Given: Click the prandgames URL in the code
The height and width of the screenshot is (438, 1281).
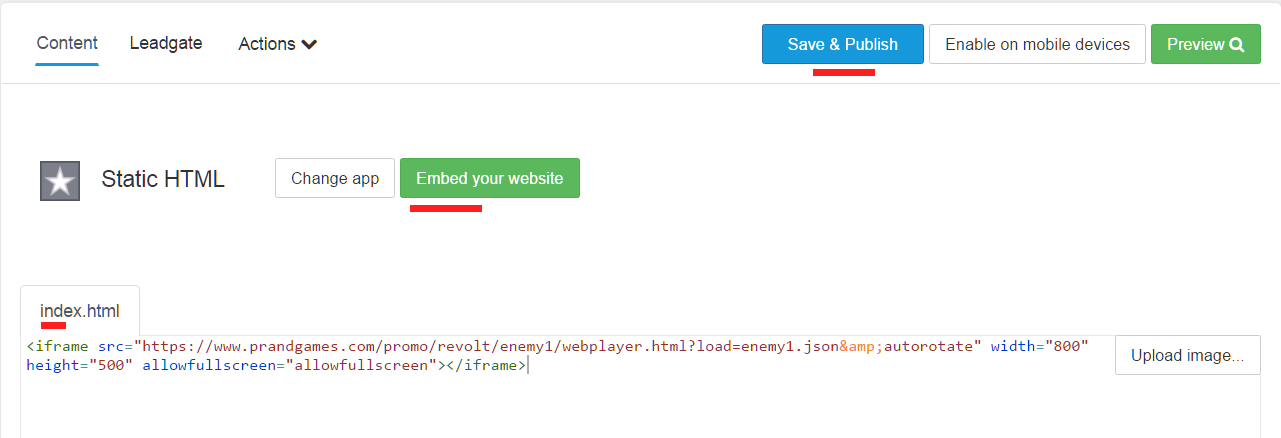Looking at the screenshot, I should point(400,346).
